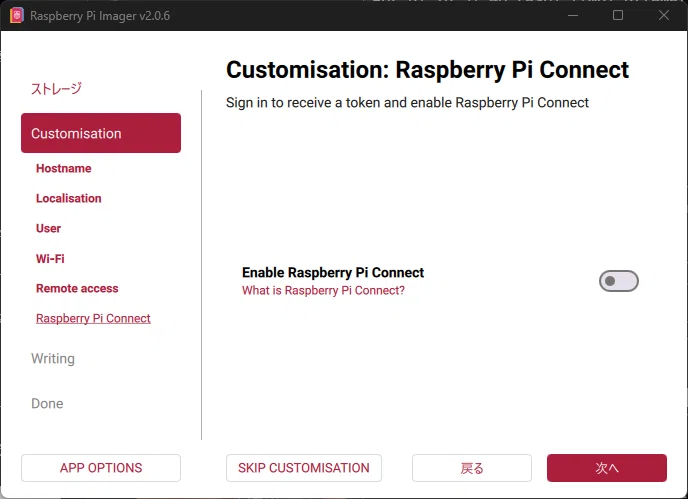
Task: Click the 'Customisation: Raspberry Pi Connect' heading
Action: 427,70
